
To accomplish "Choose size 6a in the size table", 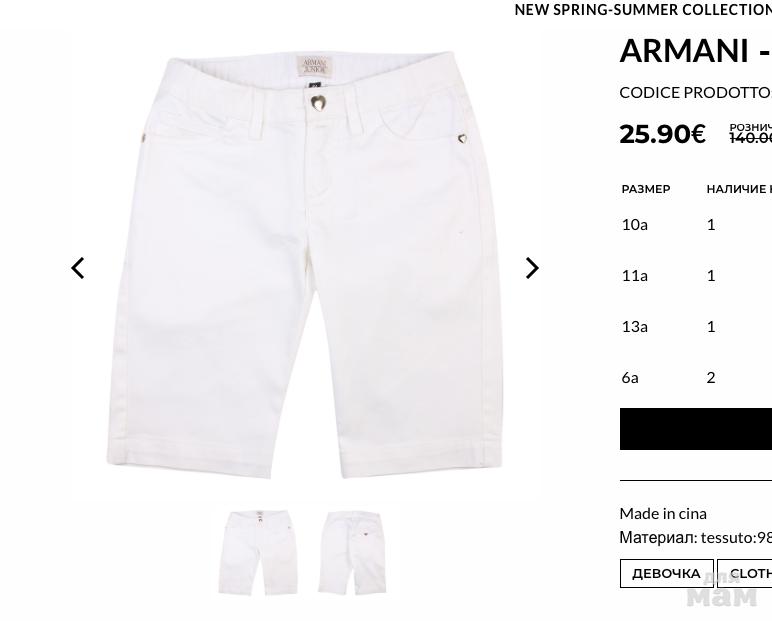I will point(630,377).
